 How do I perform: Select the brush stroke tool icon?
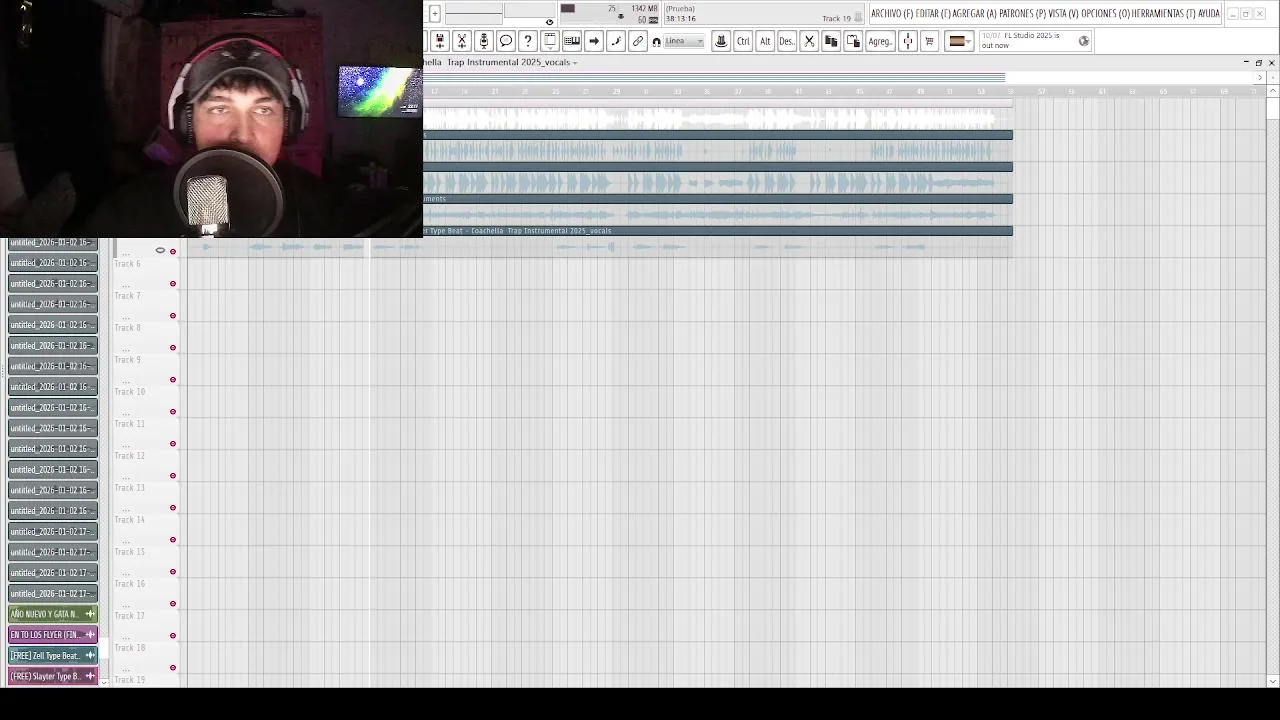(615, 41)
